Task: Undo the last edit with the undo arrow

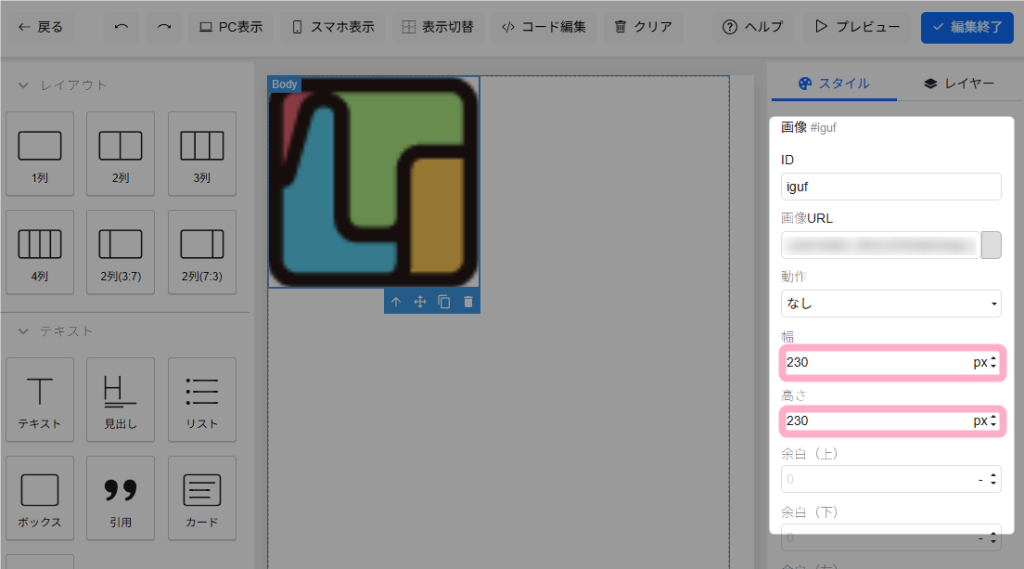Action: tap(121, 27)
